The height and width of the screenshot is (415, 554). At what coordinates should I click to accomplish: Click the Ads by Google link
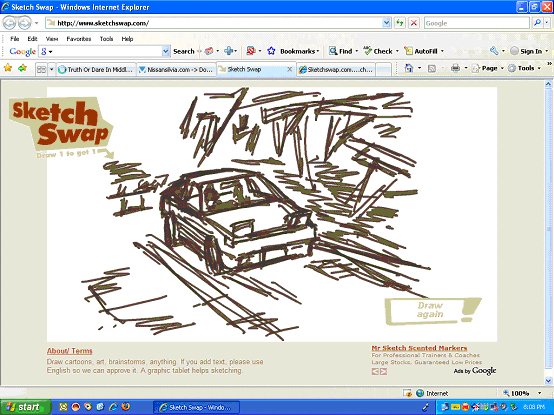pos(475,371)
